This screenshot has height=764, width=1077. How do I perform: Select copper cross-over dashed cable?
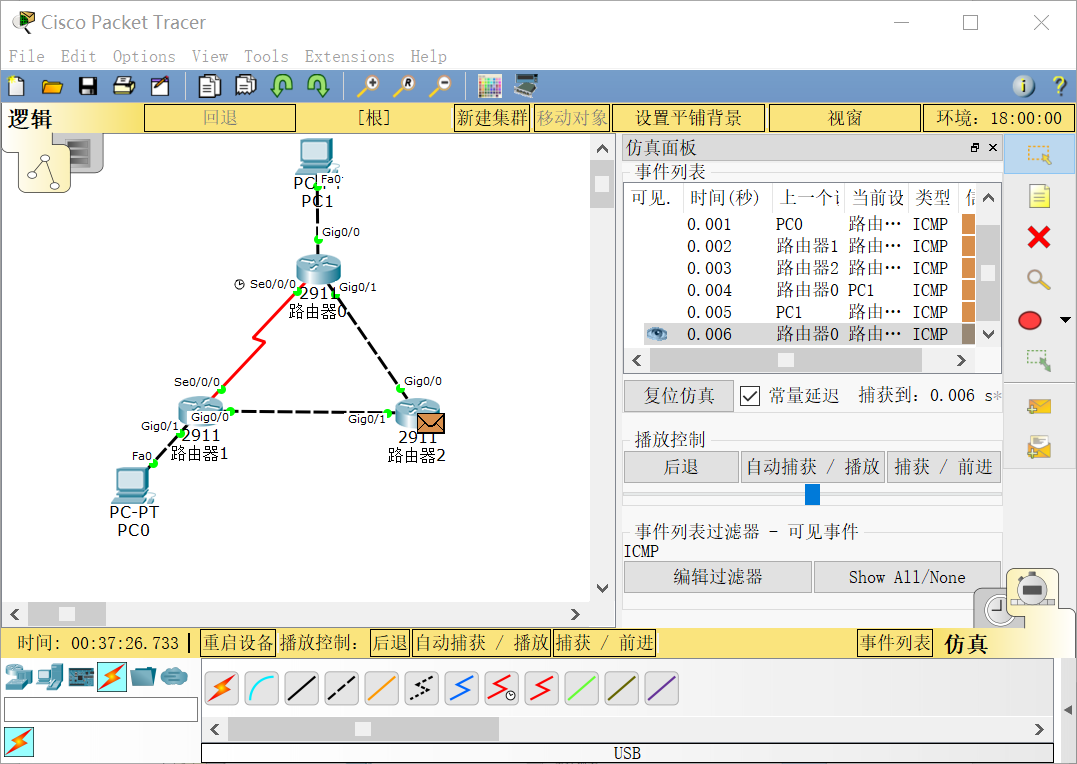[x=341, y=688]
